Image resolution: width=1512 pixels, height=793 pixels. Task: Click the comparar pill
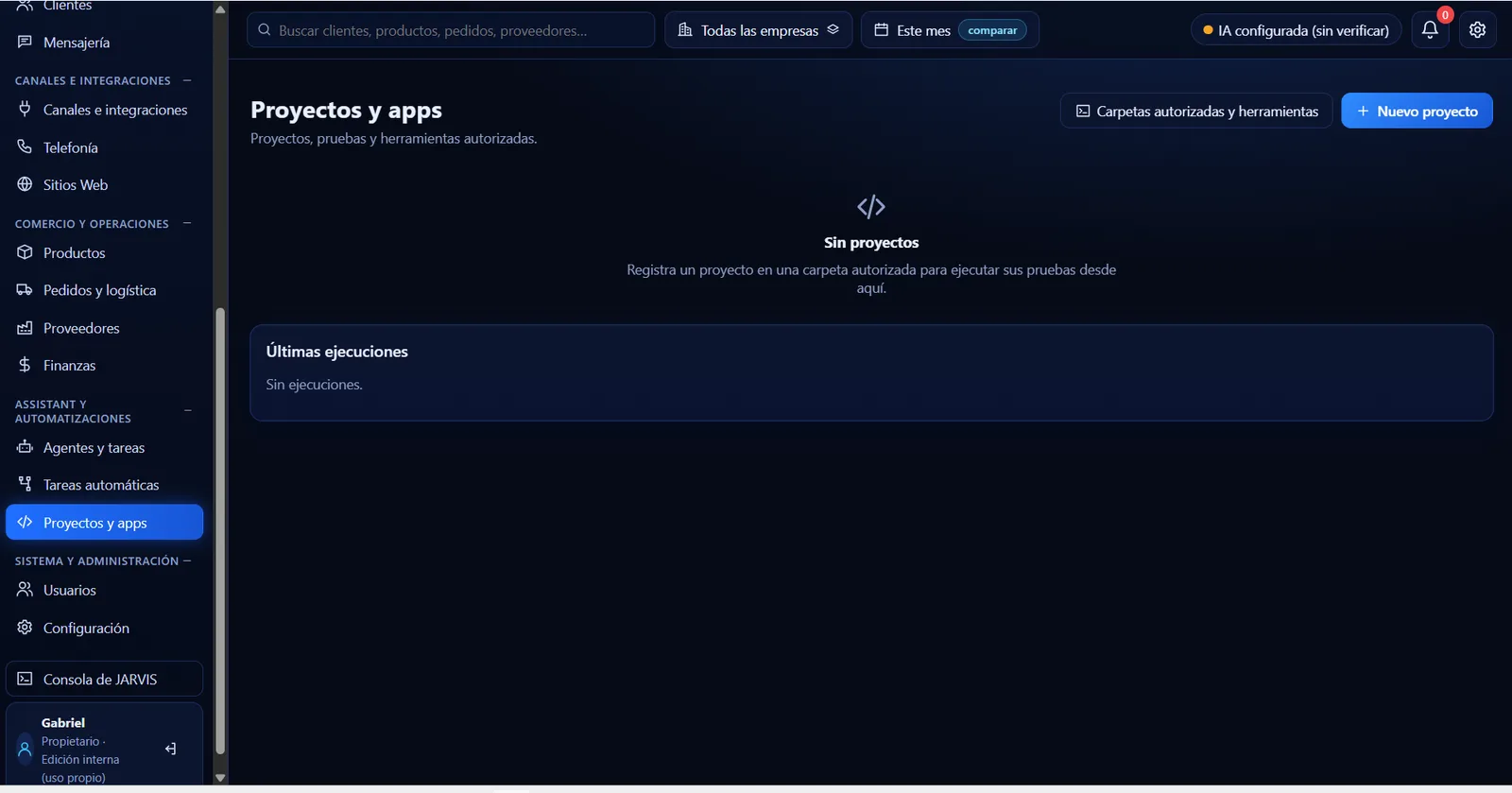tap(992, 30)
